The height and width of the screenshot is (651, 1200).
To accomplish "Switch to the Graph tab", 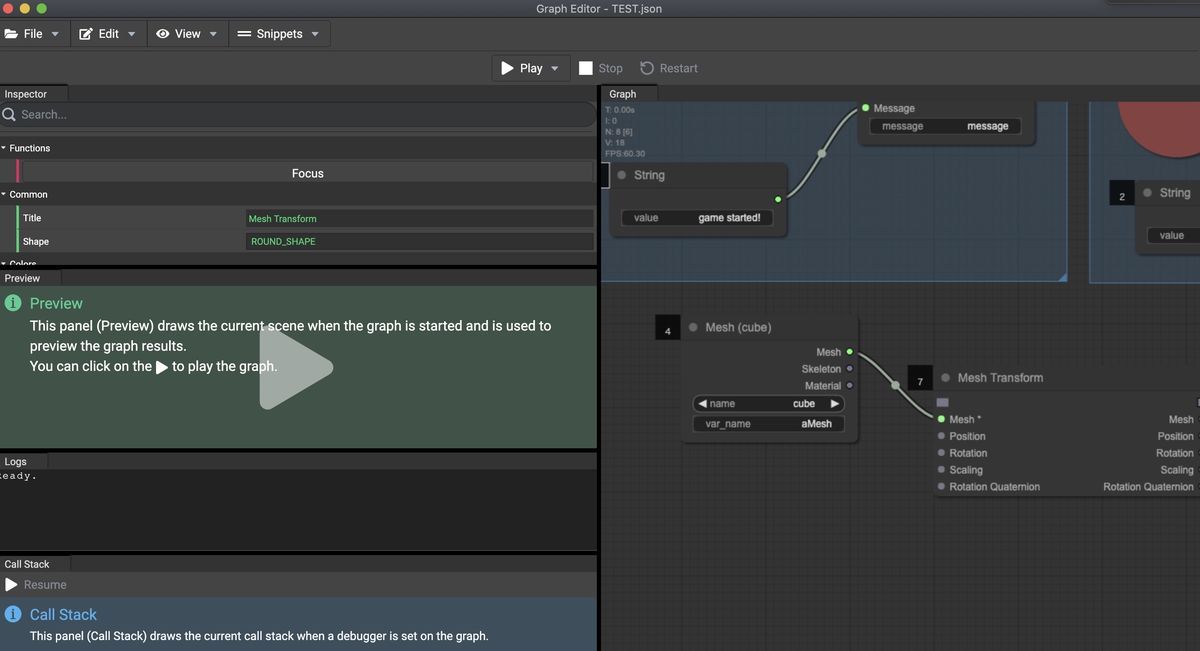I will coord(624,93).
